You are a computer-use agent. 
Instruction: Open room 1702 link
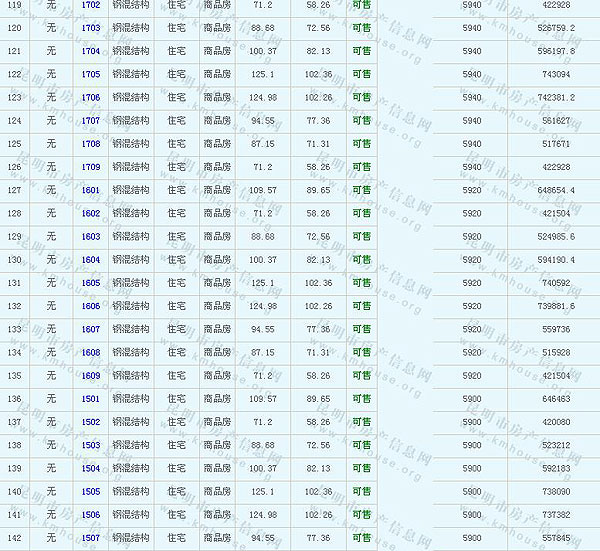tap(91, 5)
